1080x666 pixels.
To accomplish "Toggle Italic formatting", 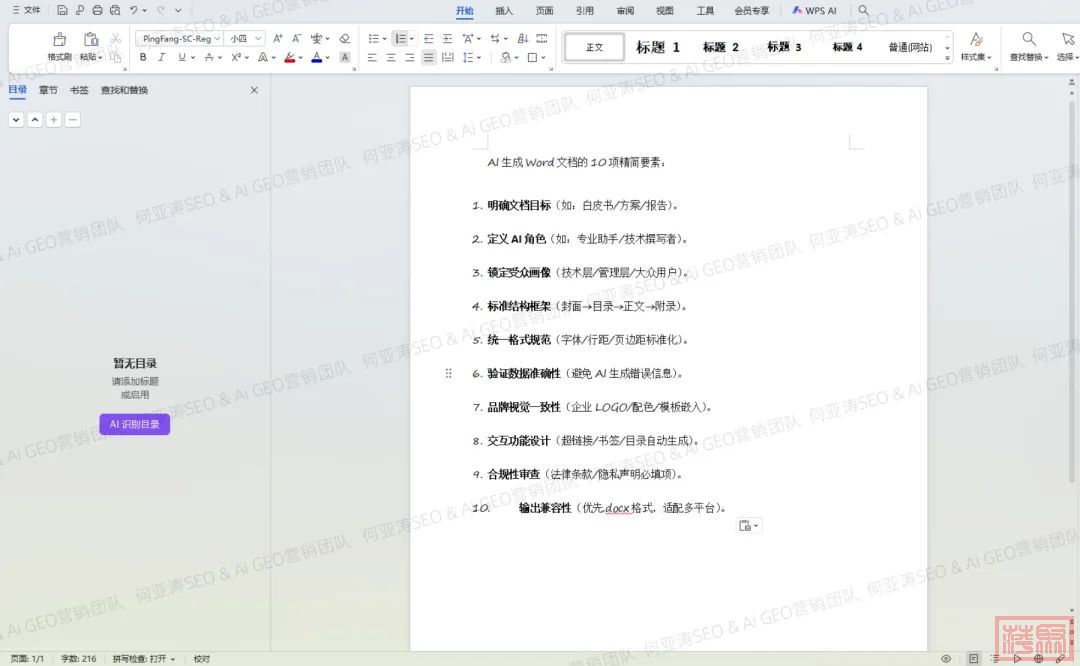I will [162, 58].
